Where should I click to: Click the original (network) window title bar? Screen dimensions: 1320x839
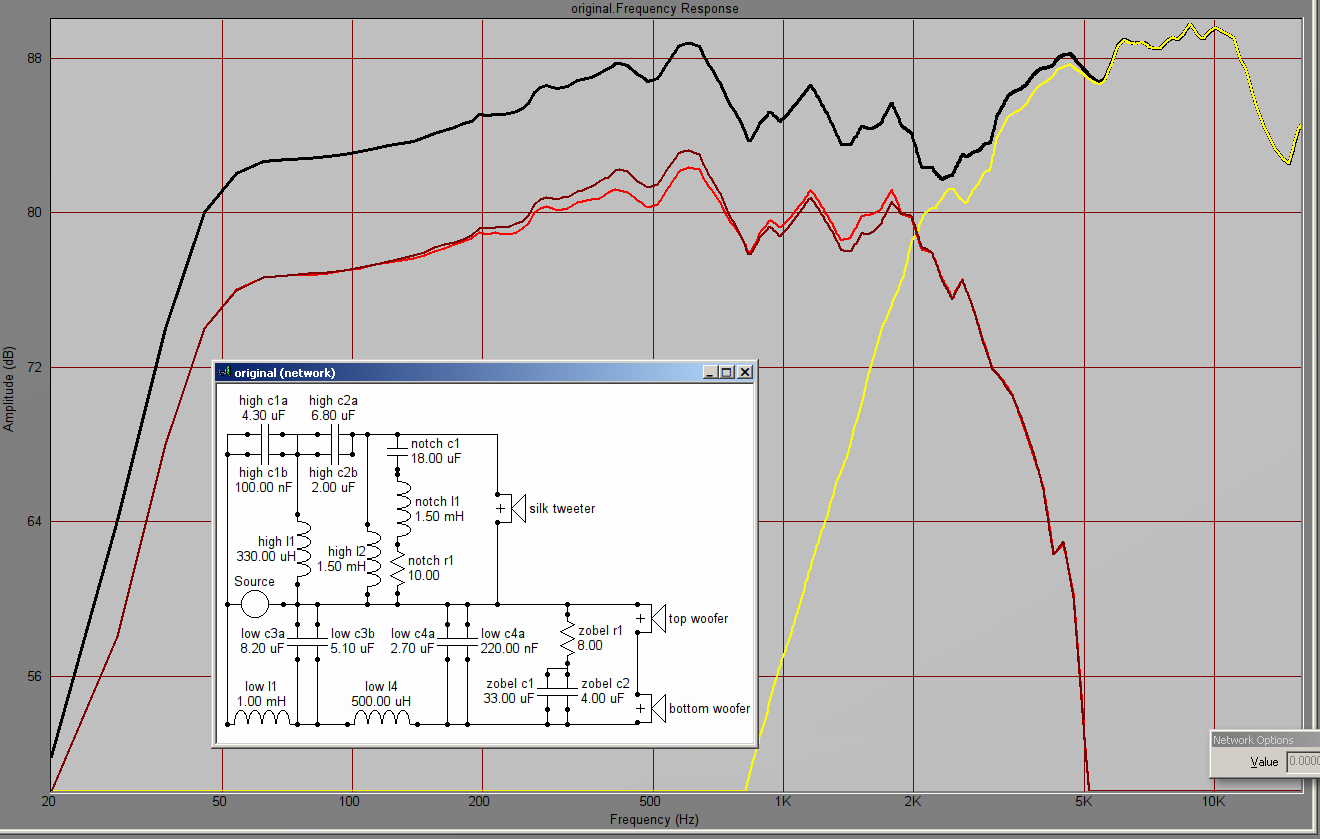485,371
